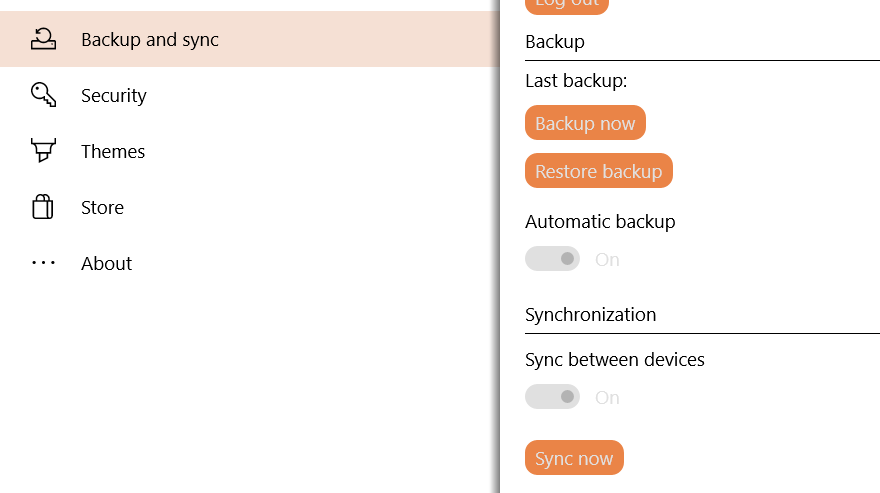Go to the Themes menu label
The width and height of the screenshot is (880, 493).
113,152
